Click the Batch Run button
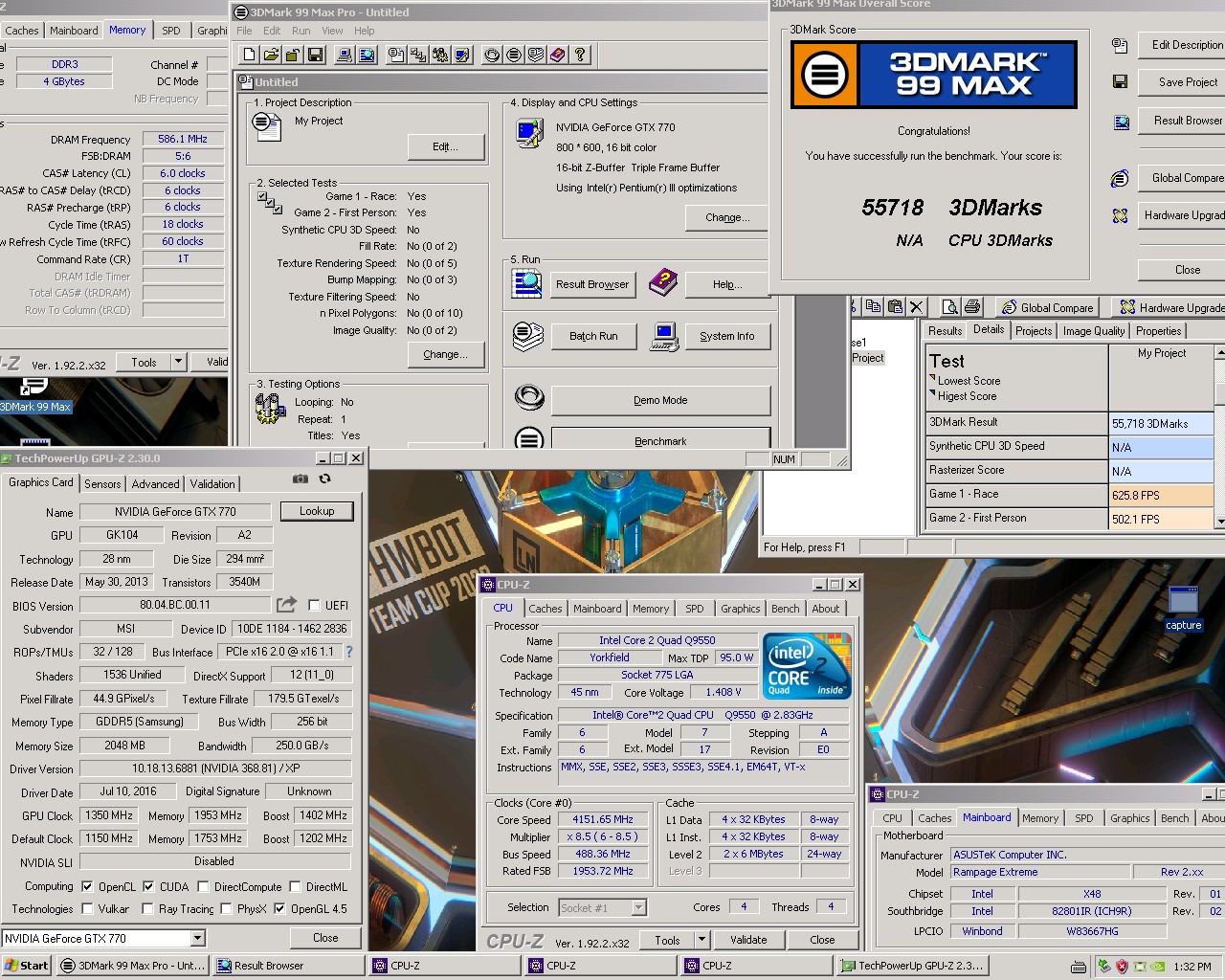This screenshot has width=1225, height=980. tap(593, 336)
